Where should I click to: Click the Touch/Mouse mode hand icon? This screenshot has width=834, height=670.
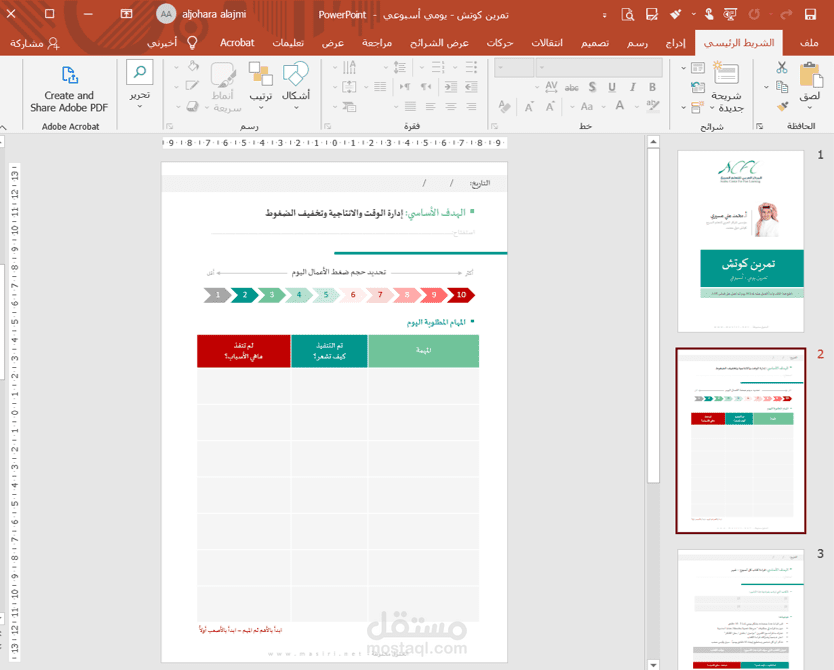[x=708, y=14]
